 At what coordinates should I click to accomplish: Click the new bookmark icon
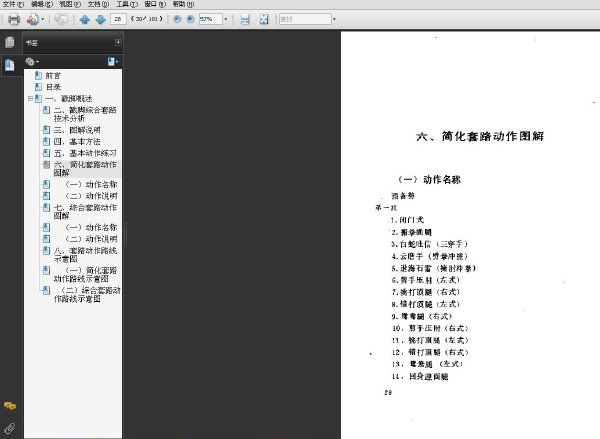pos(112,62)
